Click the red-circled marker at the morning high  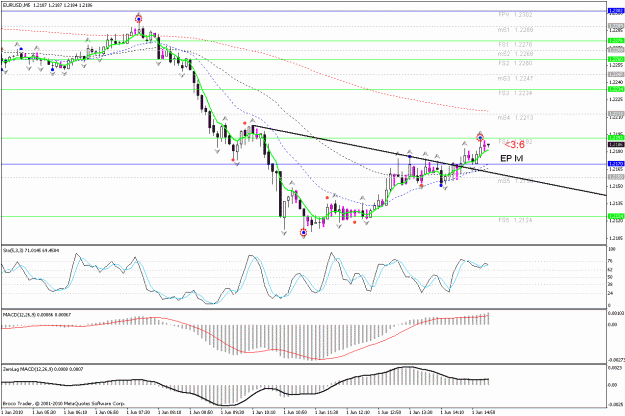[x=138, y=19]
